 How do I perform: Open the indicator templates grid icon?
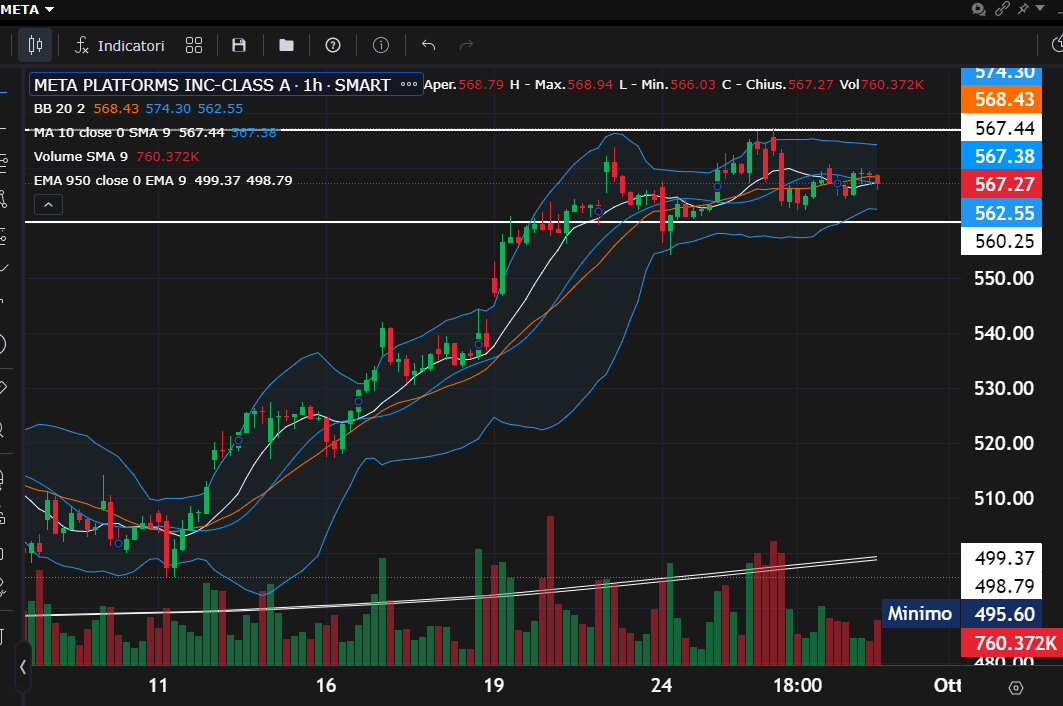(x=194, y=45)
